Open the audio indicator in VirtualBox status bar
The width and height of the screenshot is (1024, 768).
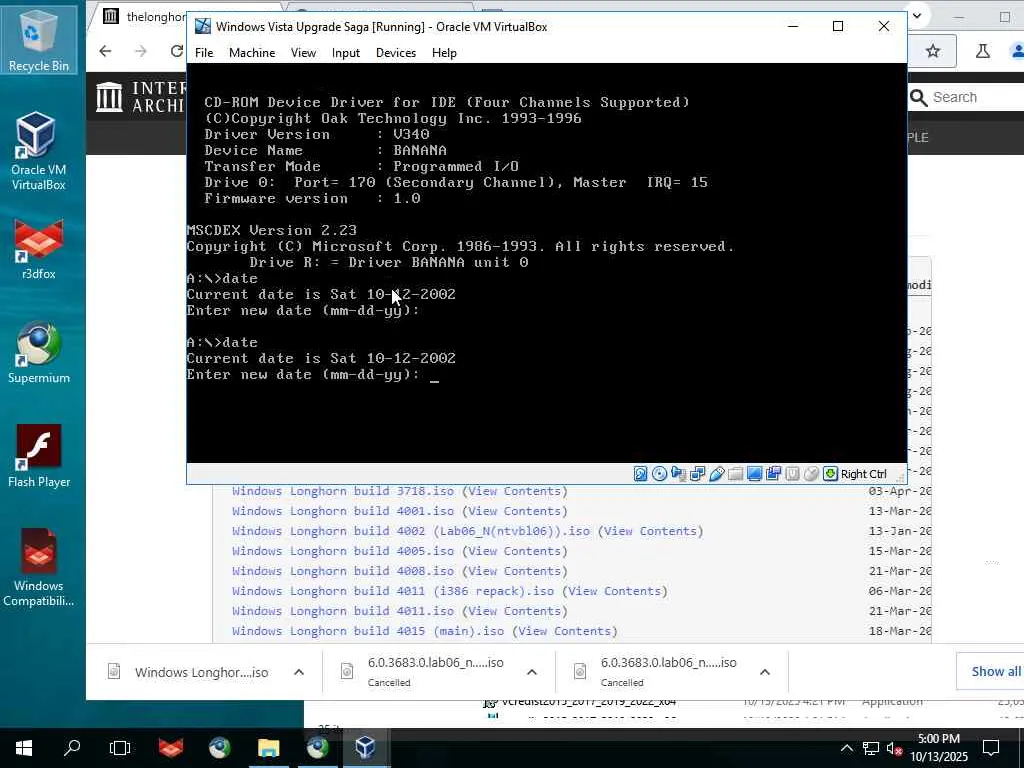pyautogui.click(x=679, y=474)
